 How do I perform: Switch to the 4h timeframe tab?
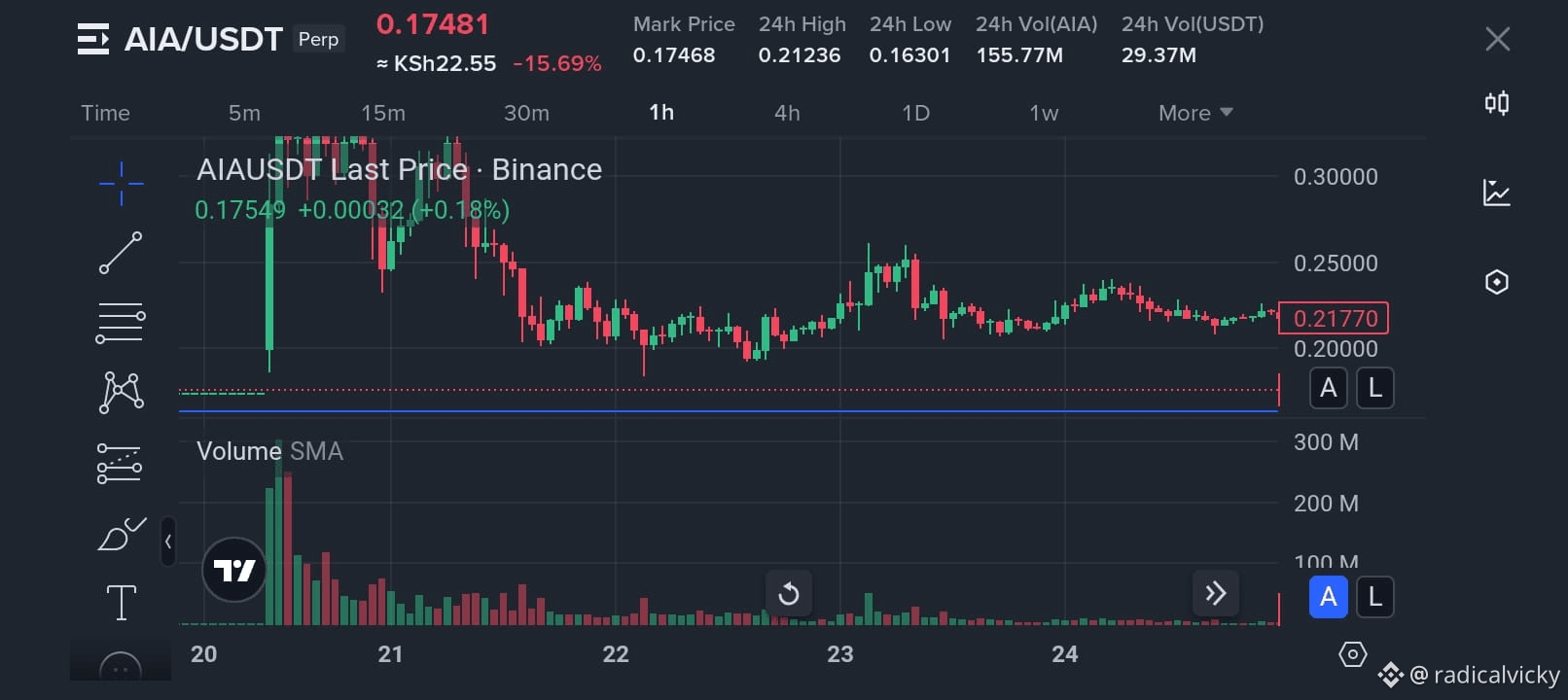(786, 112)
